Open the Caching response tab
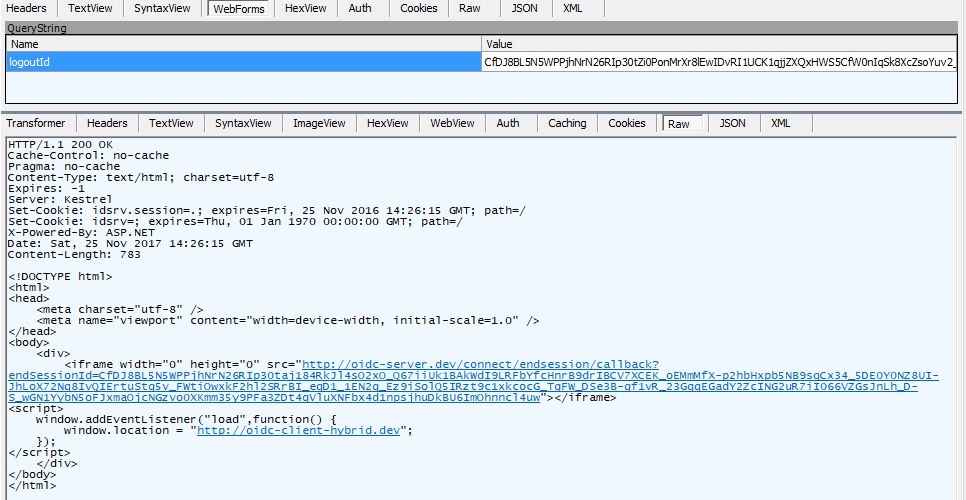 click(567, 123)
